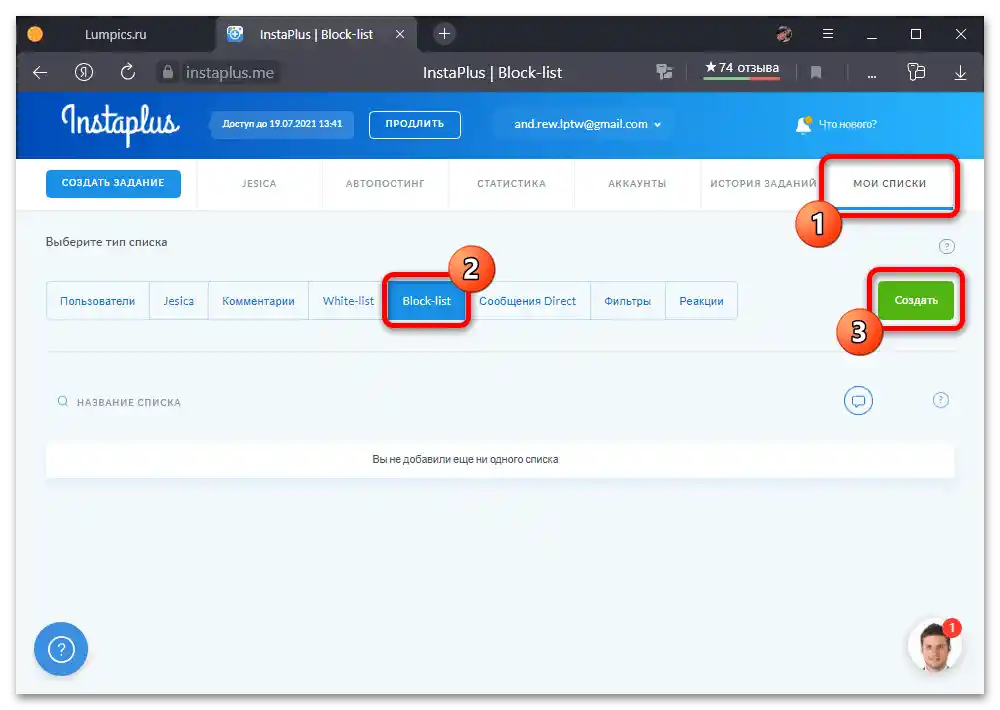Click the instaplus.me address field

[x=230, y=73]
